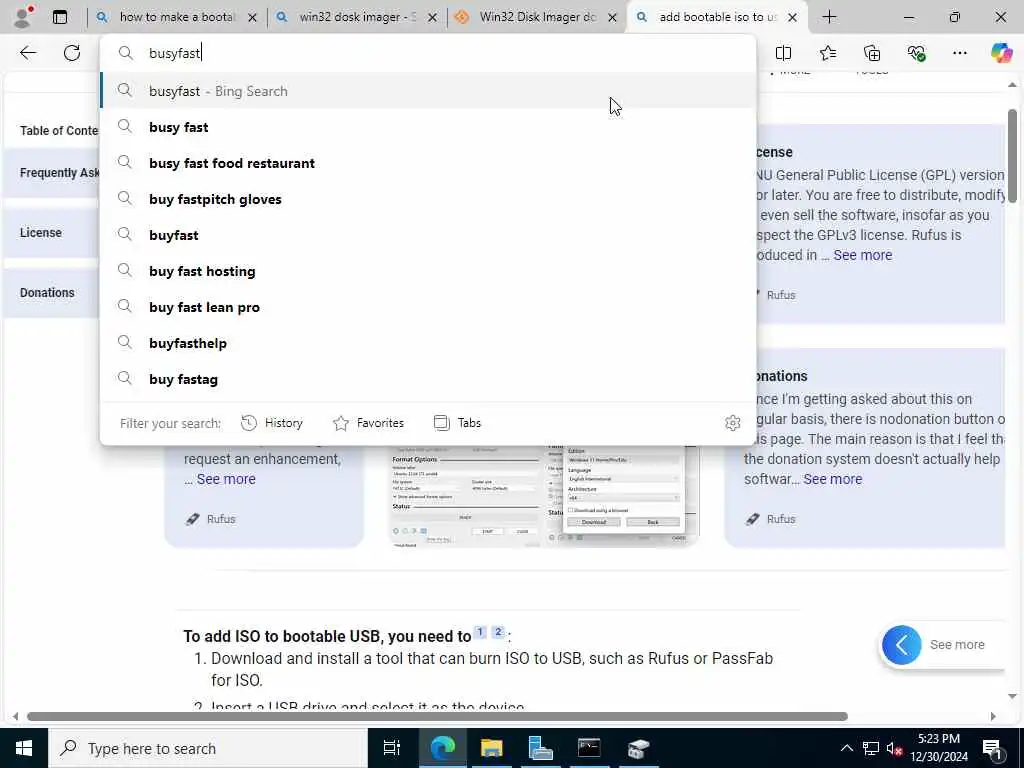The width and height of the screenshot is (1024, 768).
Task: Open the disk imager taskbar icon
Action: tap(638, 748)
